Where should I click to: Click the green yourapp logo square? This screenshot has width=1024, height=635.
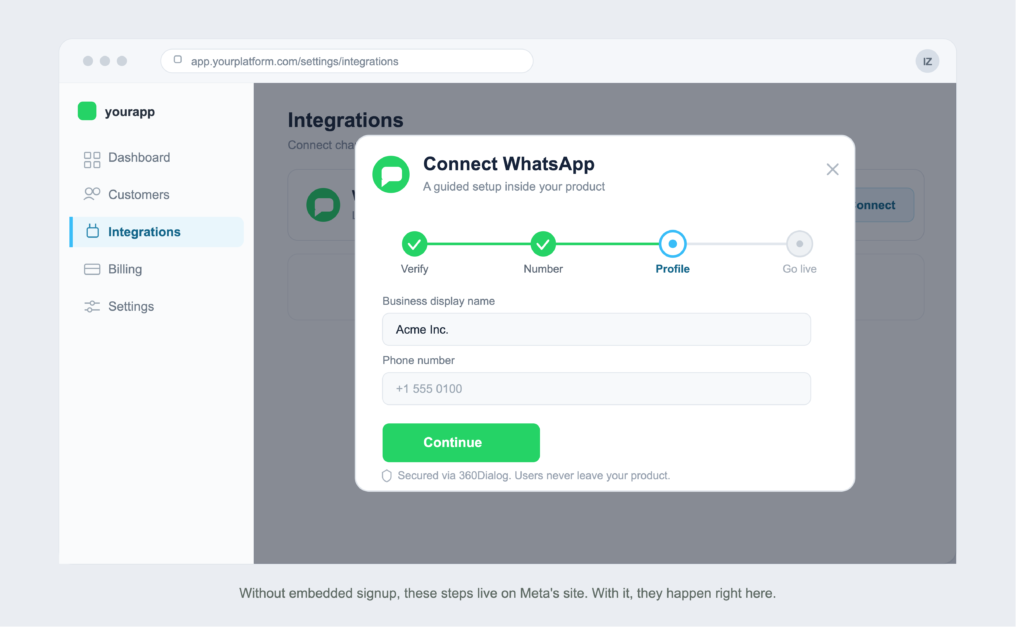point(88,112)
